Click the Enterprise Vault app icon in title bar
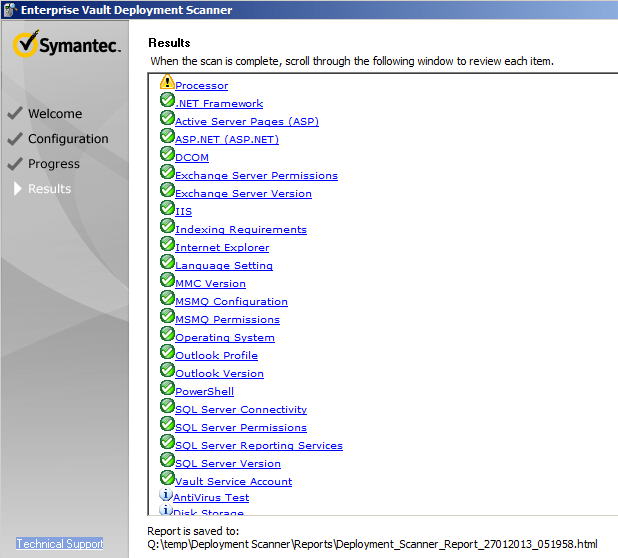618x558 pixels. click(x=9, y=10)
